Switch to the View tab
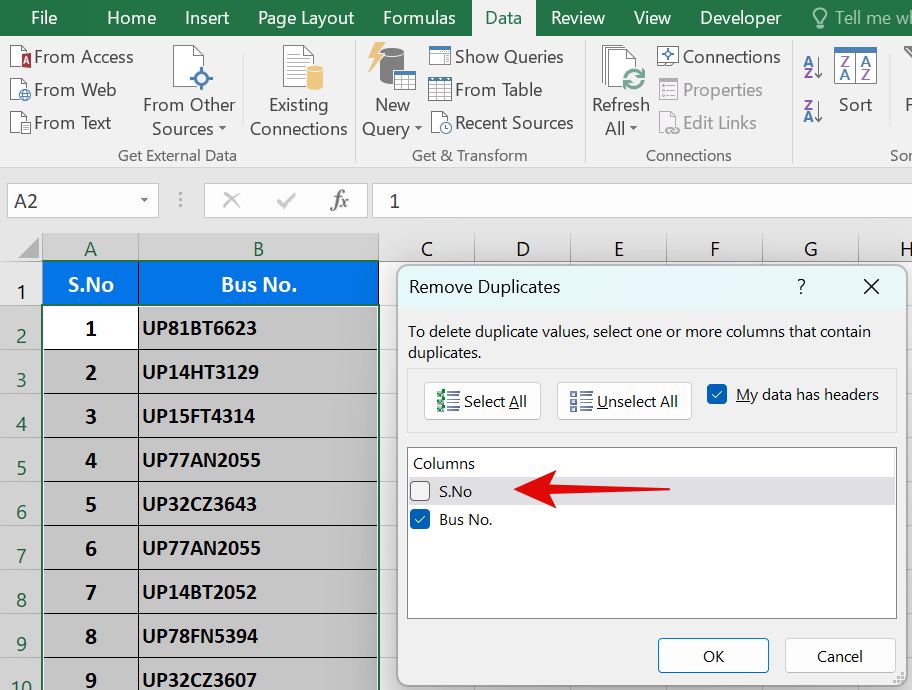The image size is (912, 690). tap(652, 18)
